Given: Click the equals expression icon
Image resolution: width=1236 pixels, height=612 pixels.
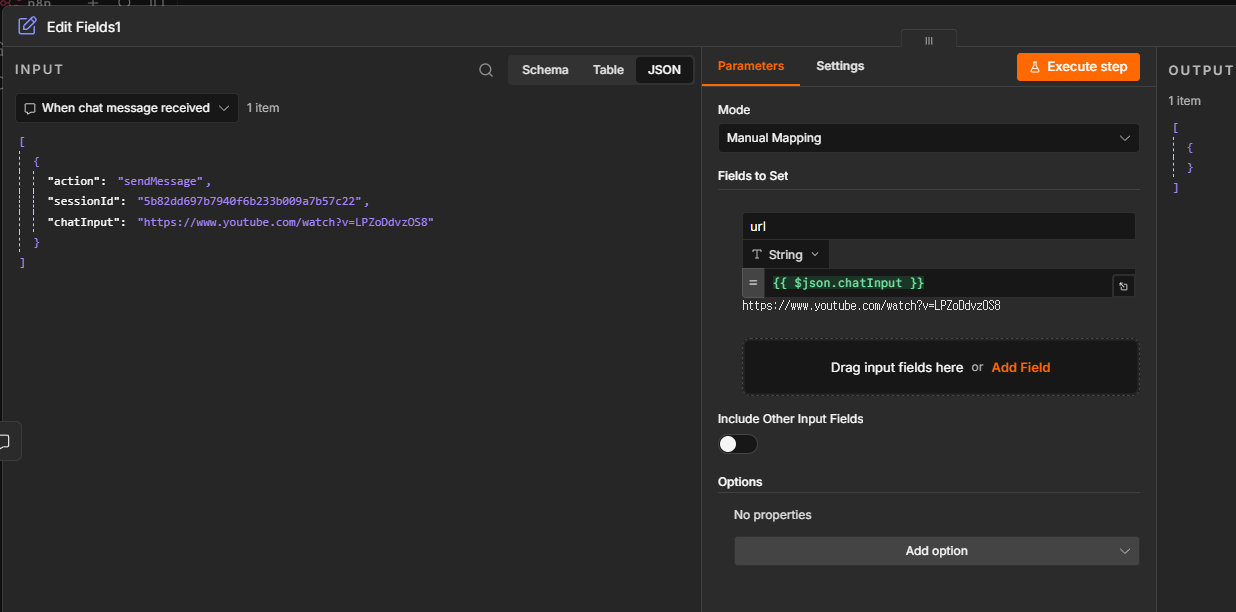Looking at the screenshot, I should point(753,283).
